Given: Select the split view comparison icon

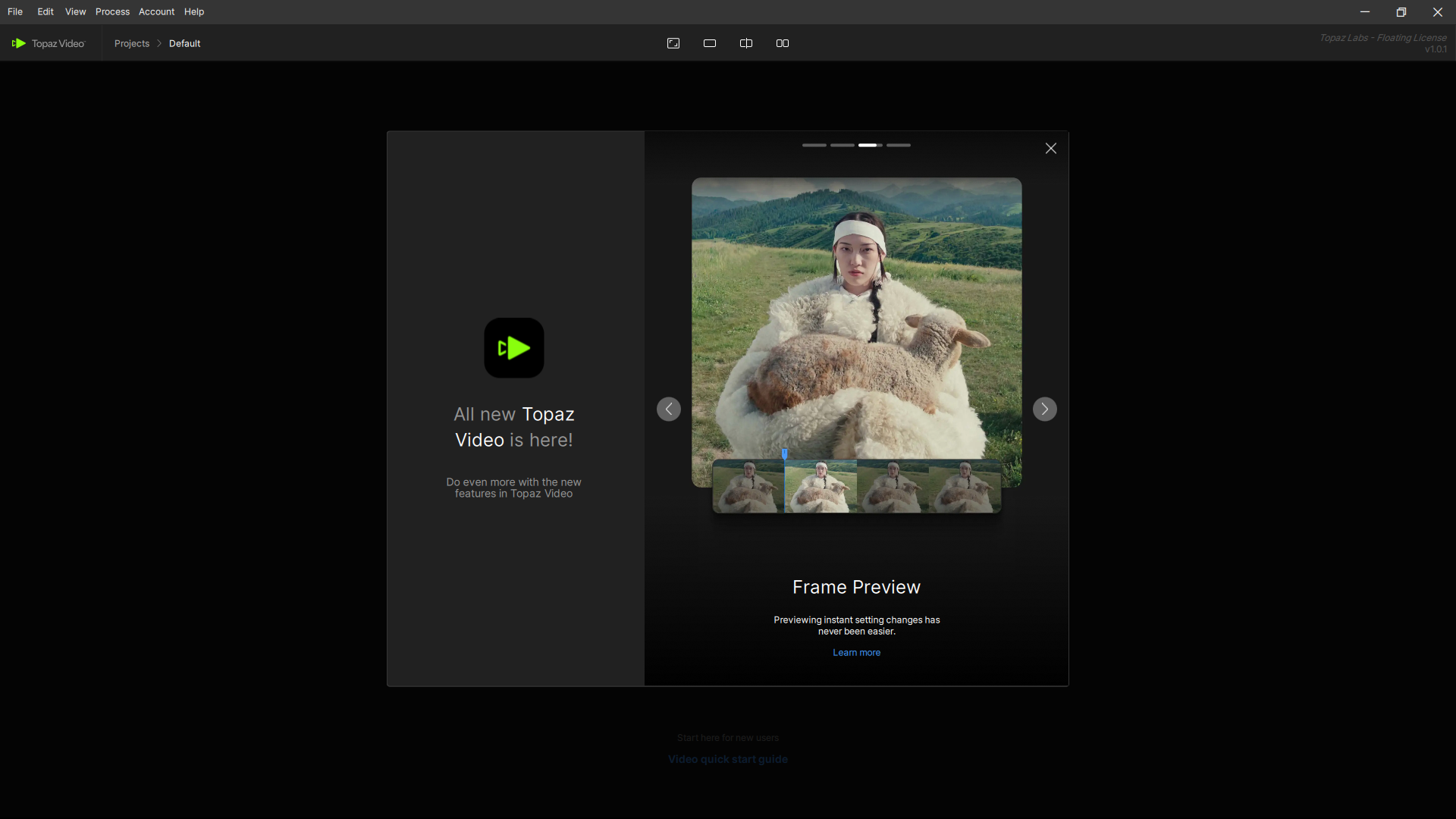Looking at the screenshot, I should click(746, 43).
